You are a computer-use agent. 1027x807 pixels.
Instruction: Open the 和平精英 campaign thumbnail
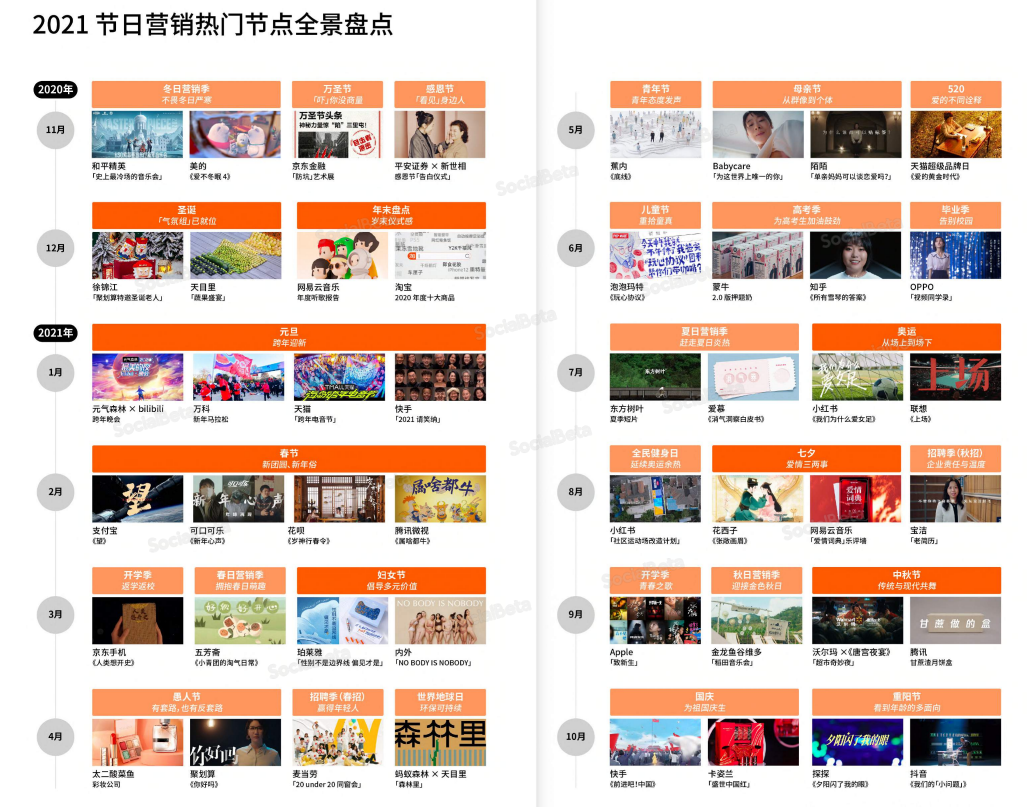pyautogui.click(x=138, y=134)
